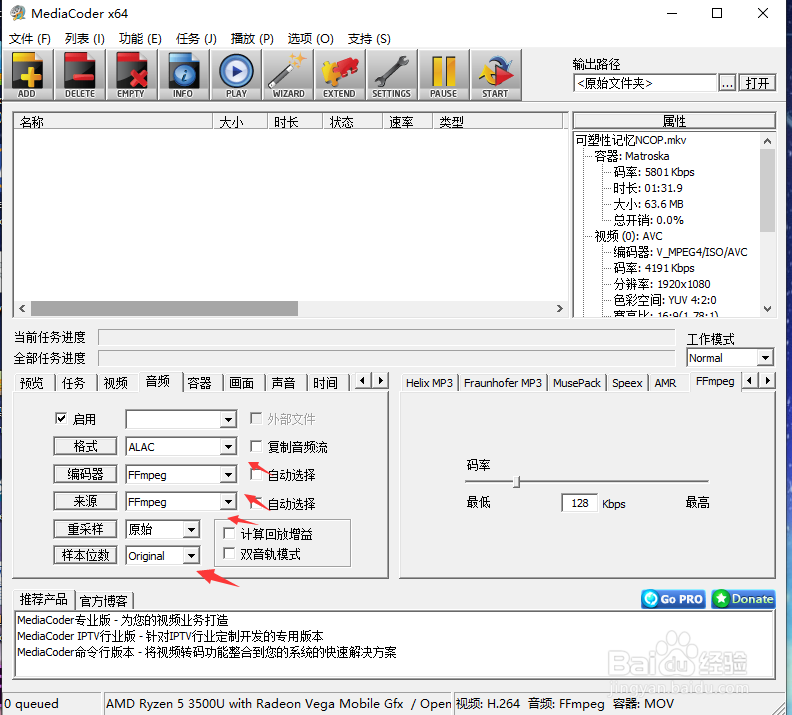
Task: Open the 工作模式 Normal dropdown
Action: [x=765, y=358]
